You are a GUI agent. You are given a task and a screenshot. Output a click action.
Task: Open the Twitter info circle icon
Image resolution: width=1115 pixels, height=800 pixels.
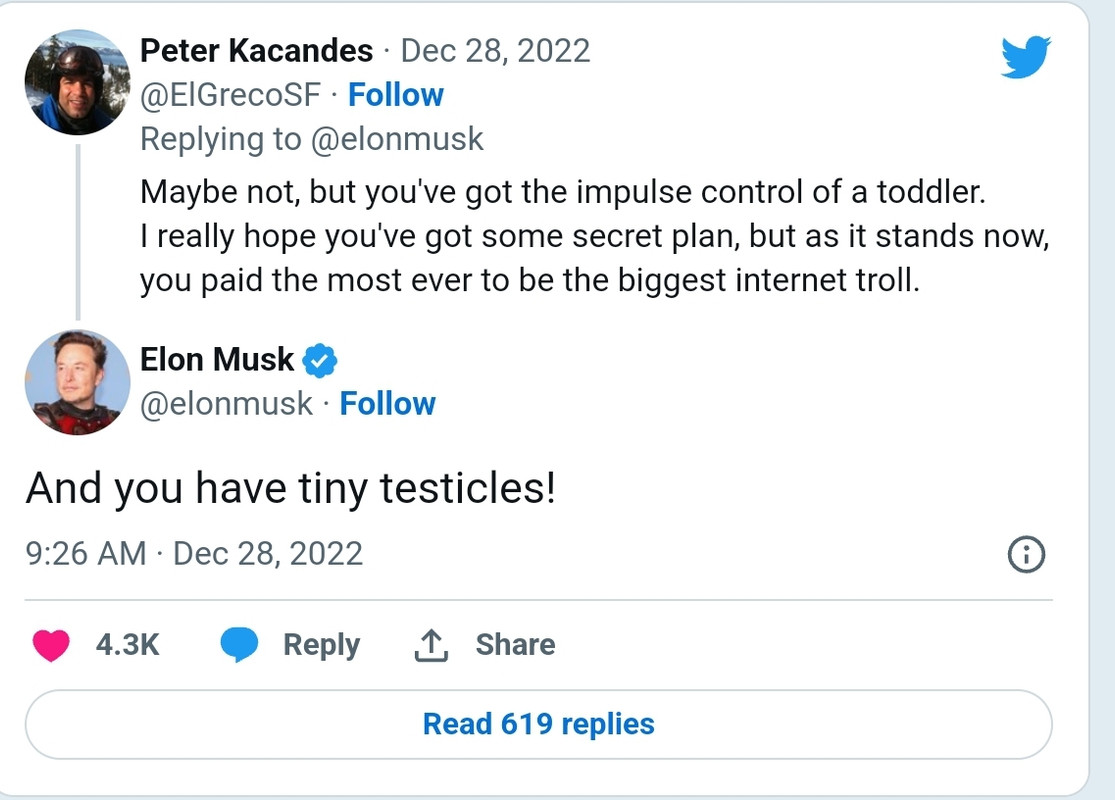coord(1026,554)
